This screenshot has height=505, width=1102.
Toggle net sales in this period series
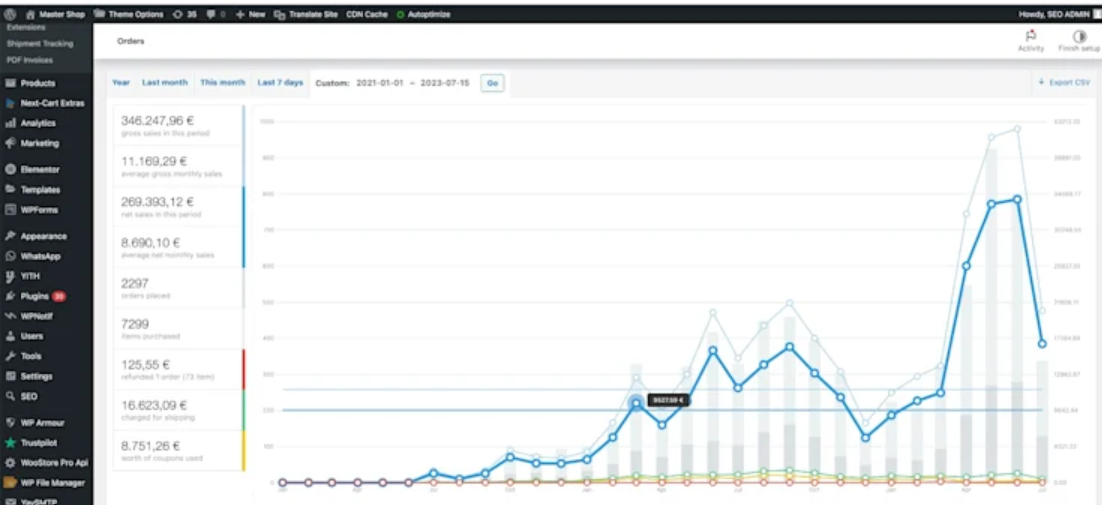[x=178, y=206]
